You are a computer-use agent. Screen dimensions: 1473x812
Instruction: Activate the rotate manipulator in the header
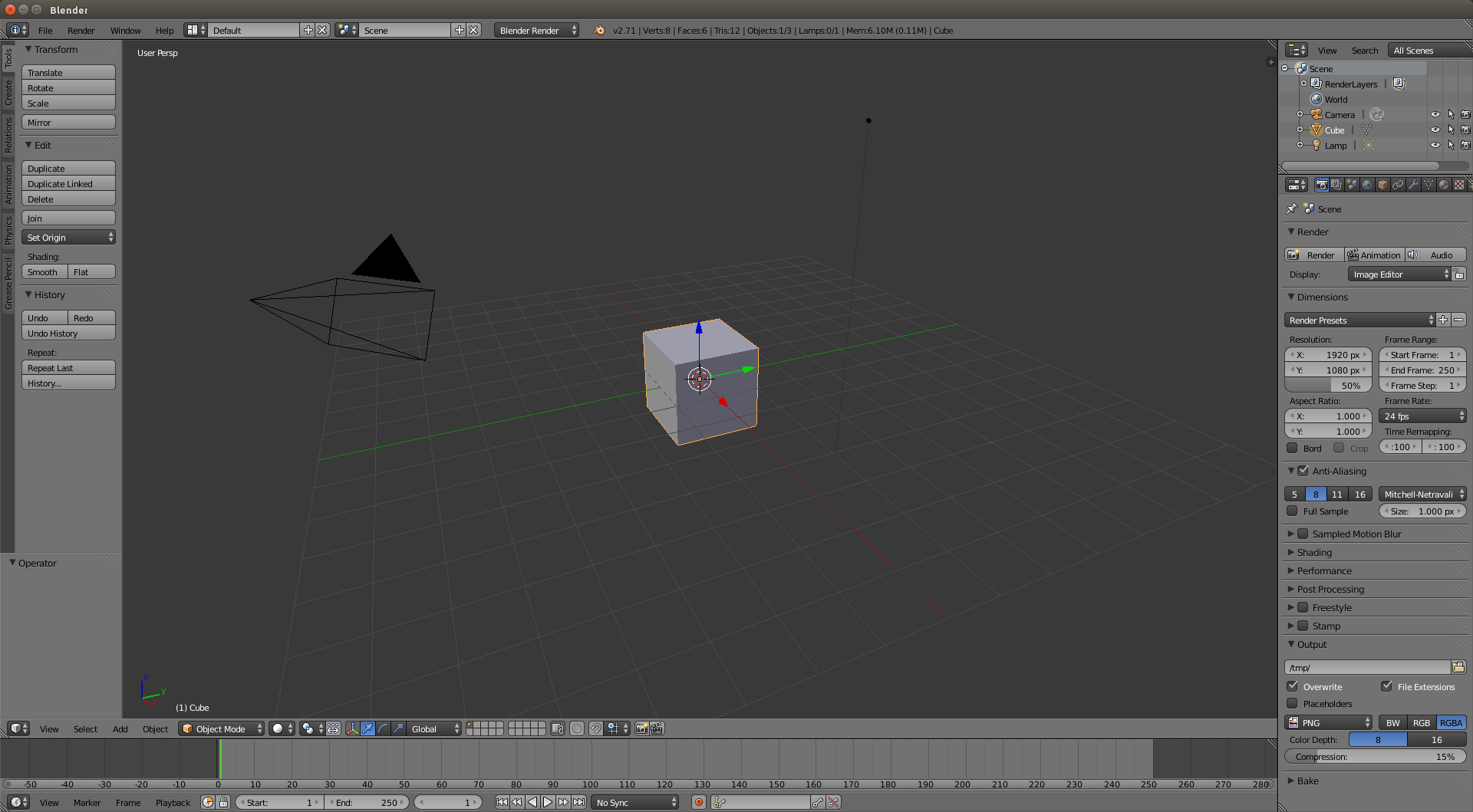click(x=383, y=728)
